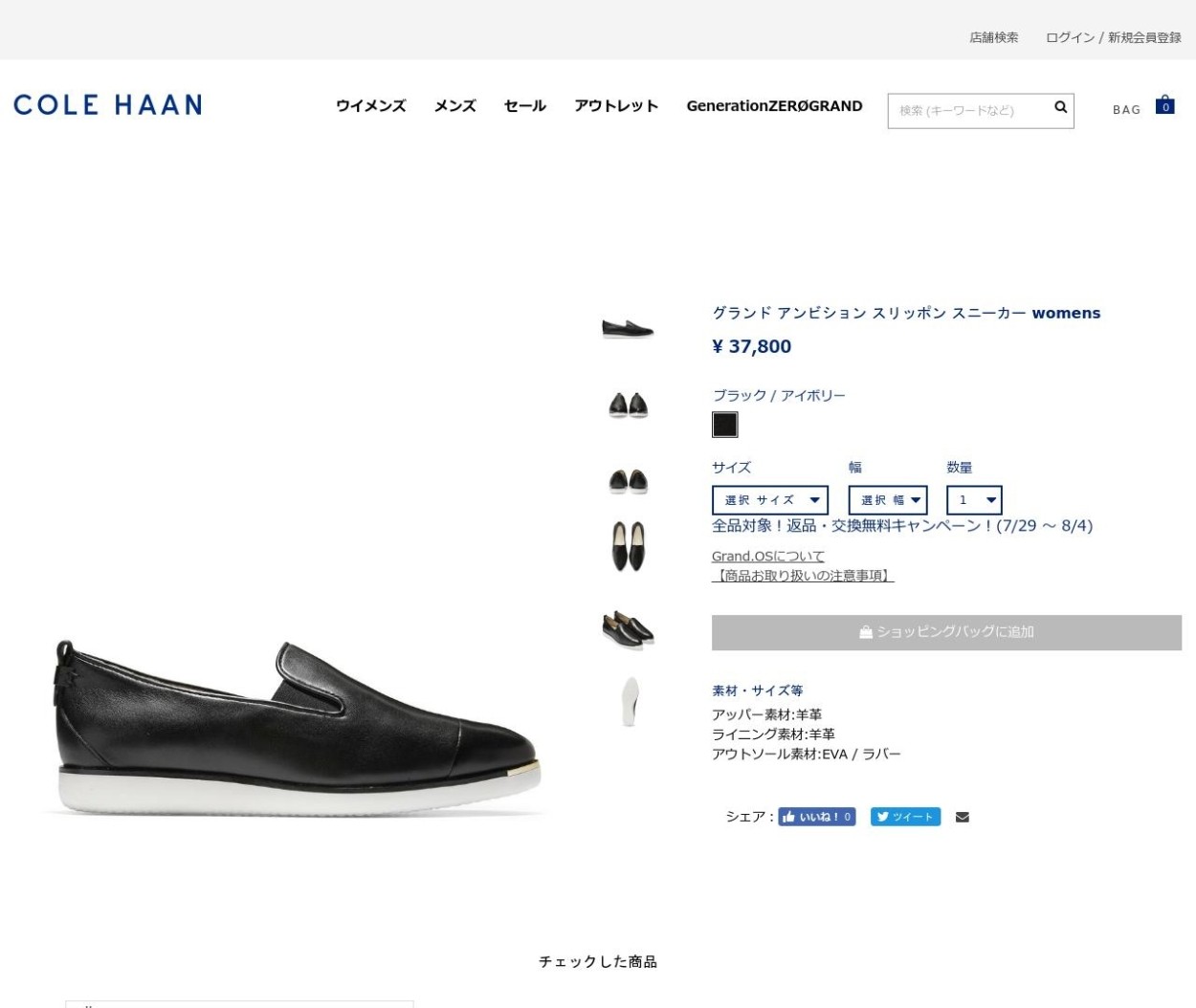The width and height of the screenshot is (1196, 1008).
Task: Click the Cole Haan logo
Action: 106,105
